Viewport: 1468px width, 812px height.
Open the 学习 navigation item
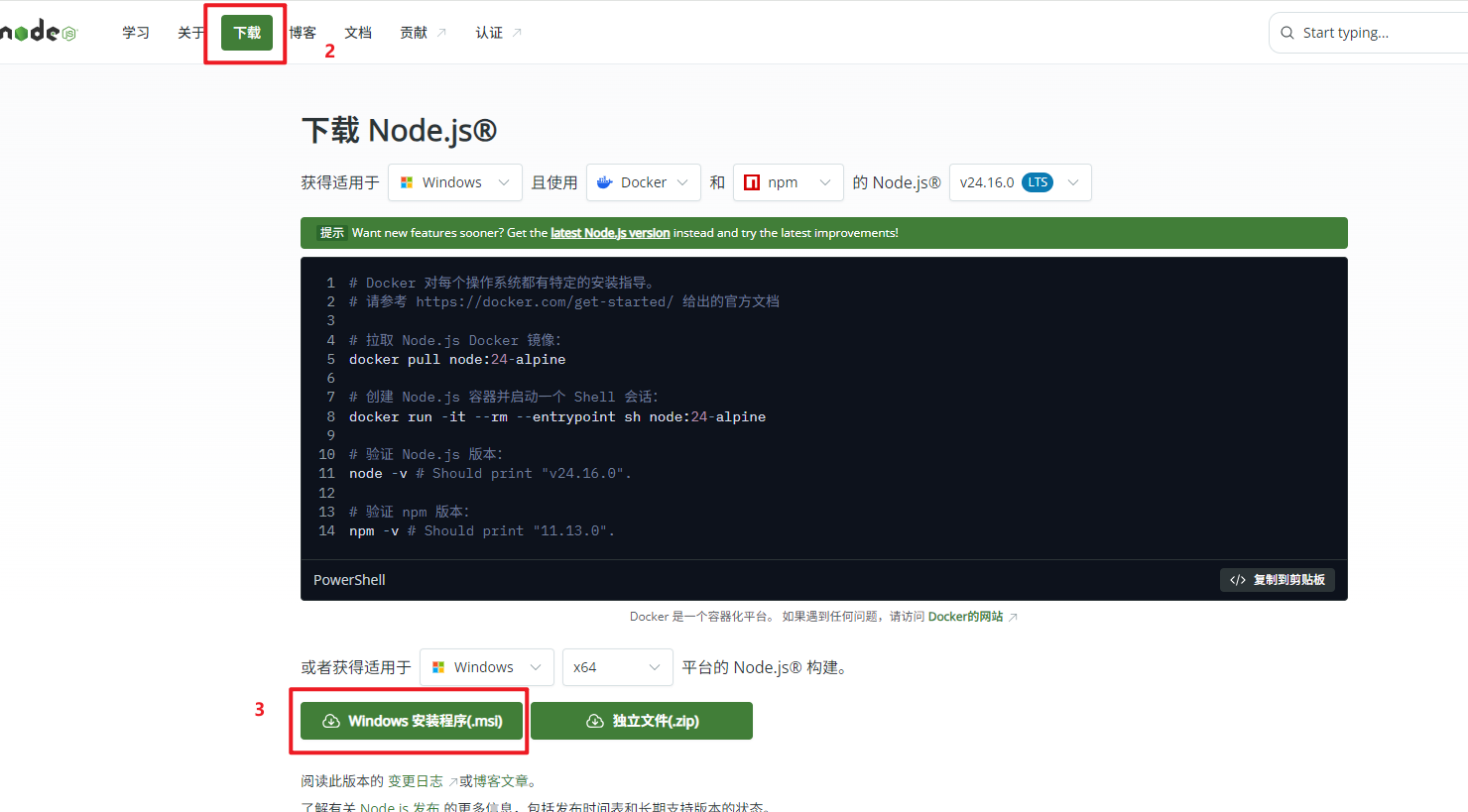(x=136, y=33)
